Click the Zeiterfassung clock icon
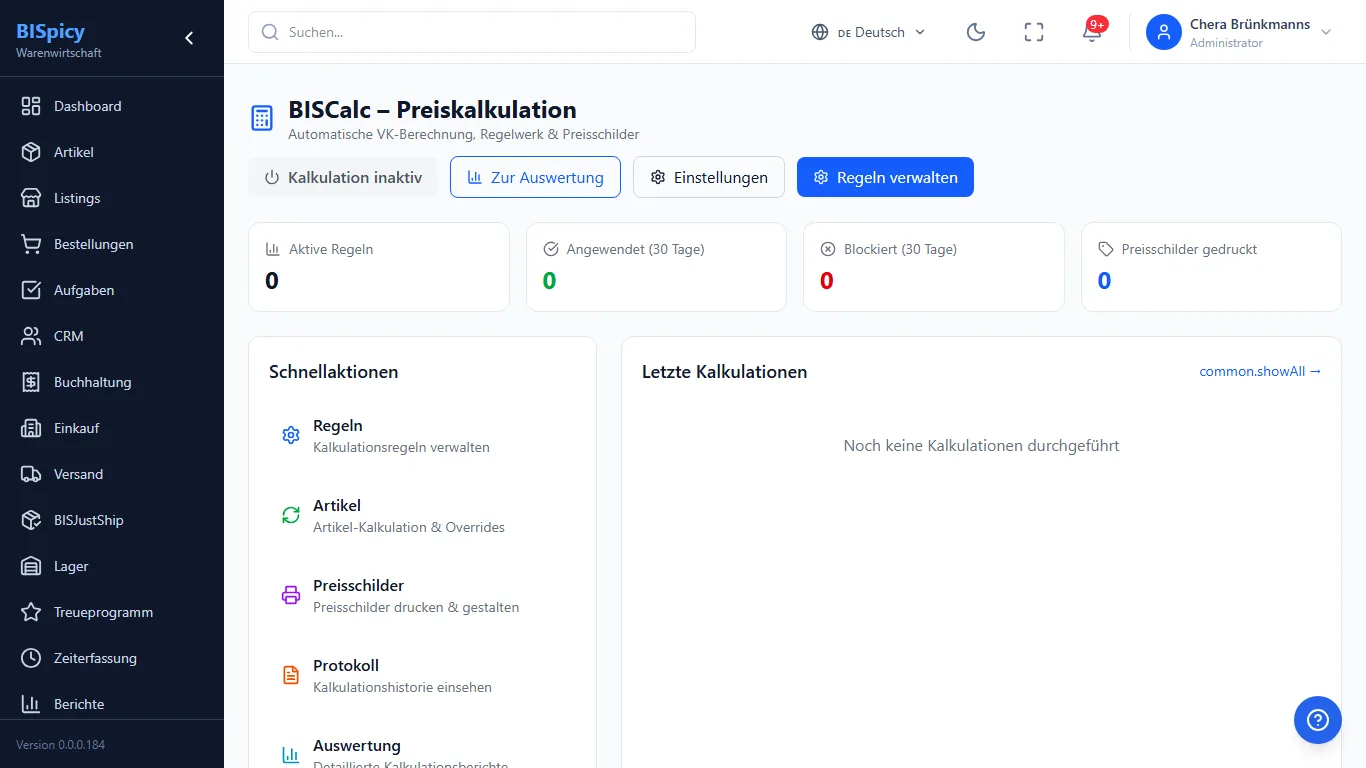Image resolution: width=1366 pixels, height=768 pixels. click(31, 658)
